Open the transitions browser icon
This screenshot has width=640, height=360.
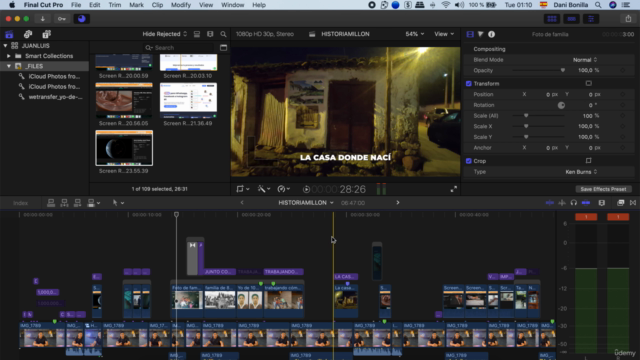[x=633, y=203]
